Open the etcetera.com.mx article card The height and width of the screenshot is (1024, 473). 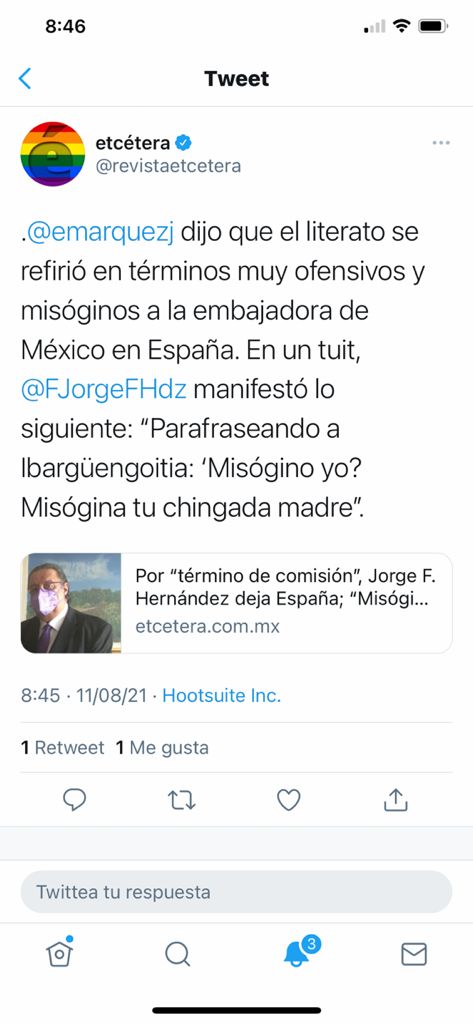pyautogui.click(x=236, y=603)
